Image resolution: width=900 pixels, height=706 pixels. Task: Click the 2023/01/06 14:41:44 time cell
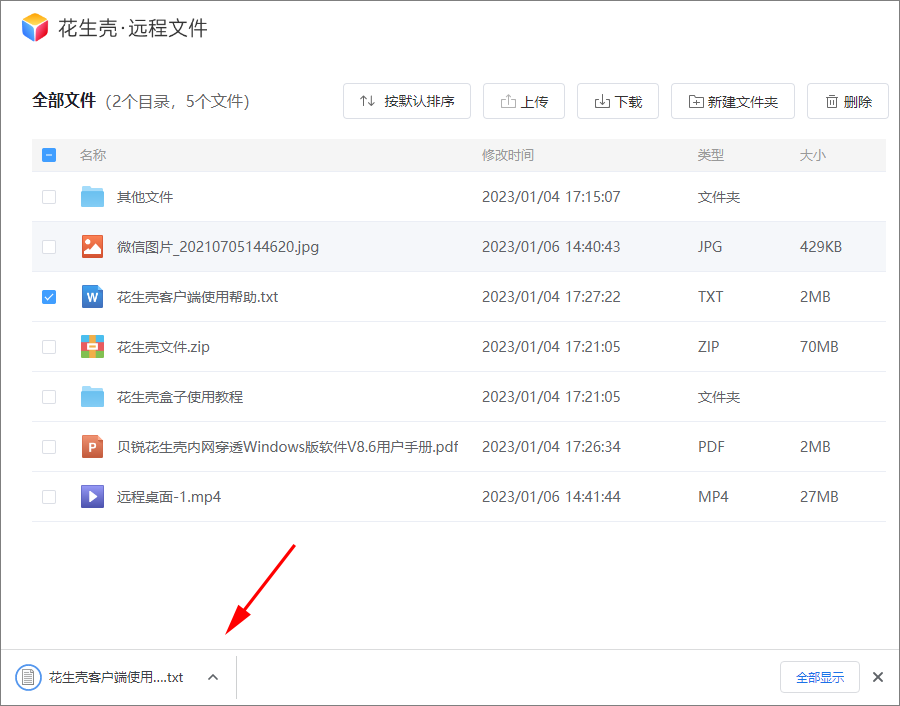coord(551,496)
